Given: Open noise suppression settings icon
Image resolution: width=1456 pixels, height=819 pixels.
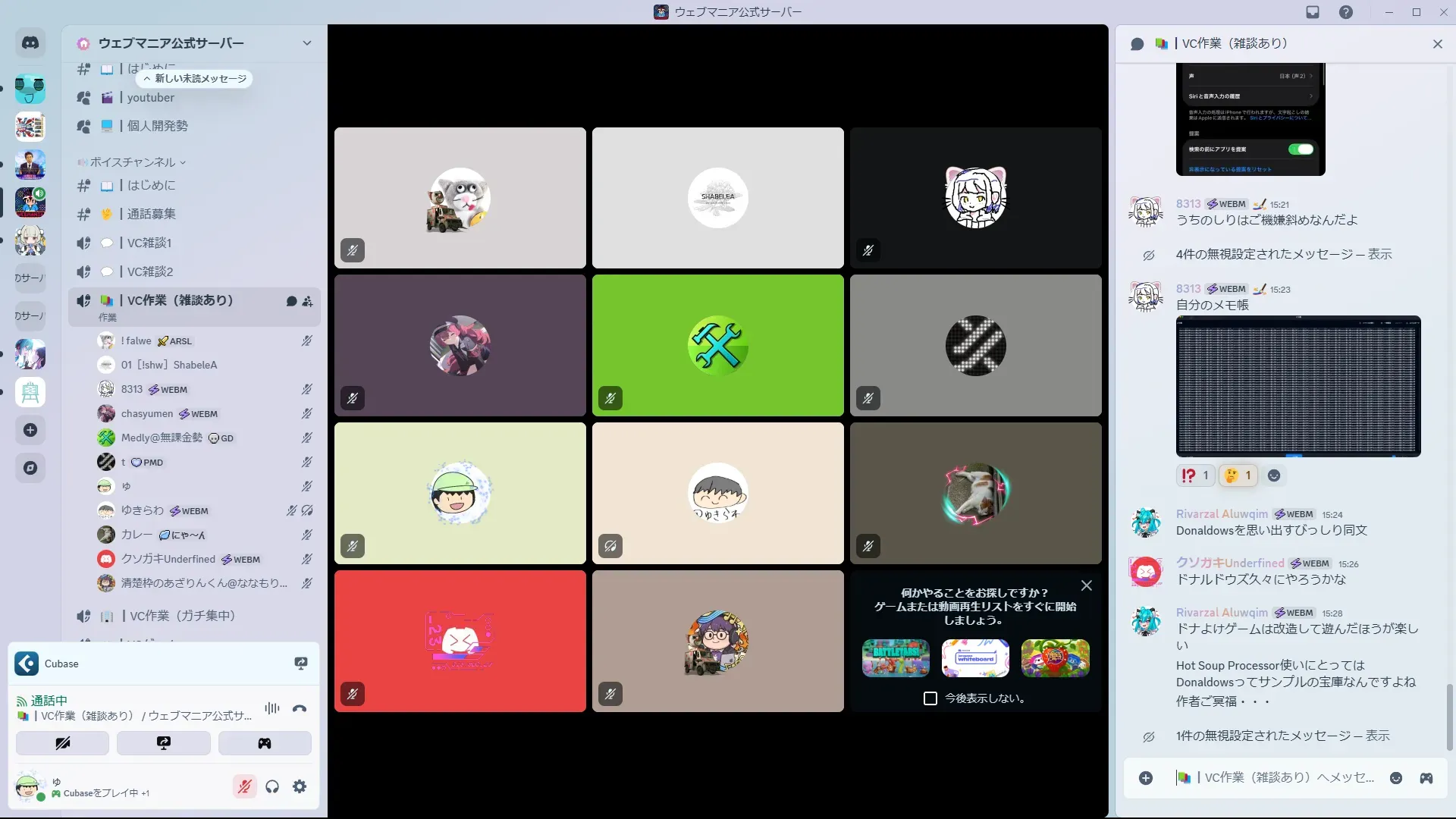Looking at the screenshot, I should [x=271, y=708].
